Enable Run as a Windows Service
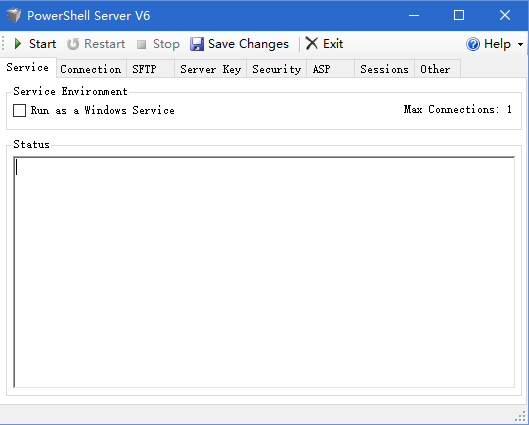 pos(19,110)
